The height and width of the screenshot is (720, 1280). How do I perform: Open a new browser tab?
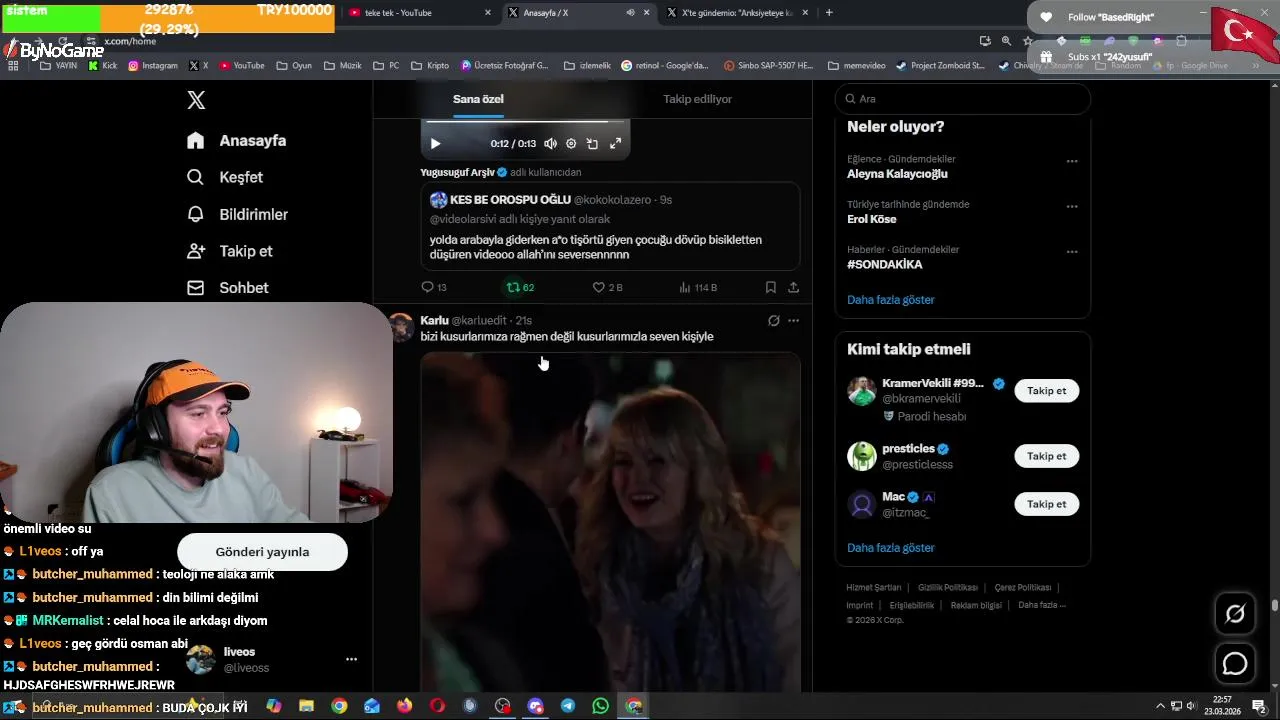pos(829,12)
